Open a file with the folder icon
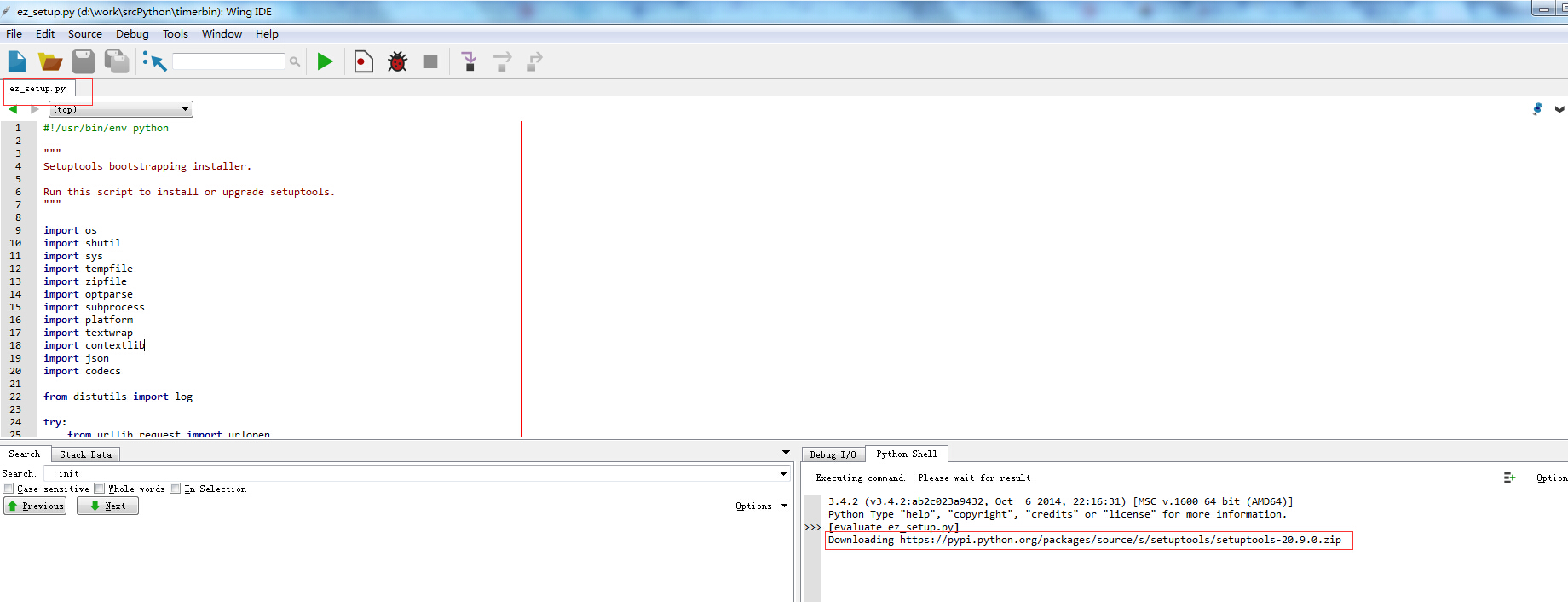This screenshot has height=602, width=1568. point(50,61)
